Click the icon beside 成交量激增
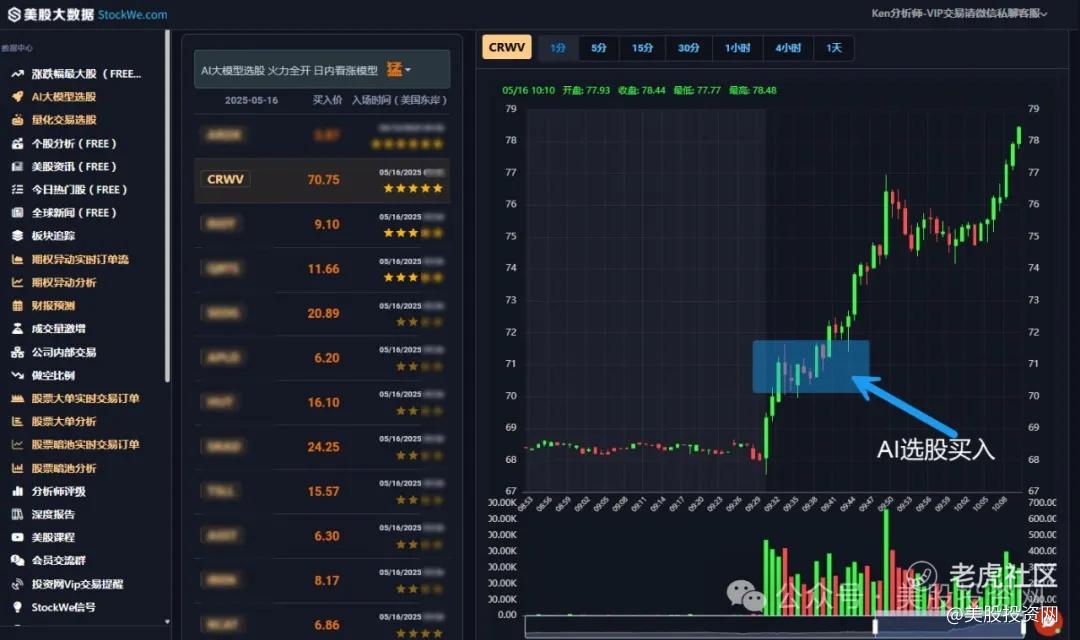The image size is (1080, 640). click(x=17, y=329)
